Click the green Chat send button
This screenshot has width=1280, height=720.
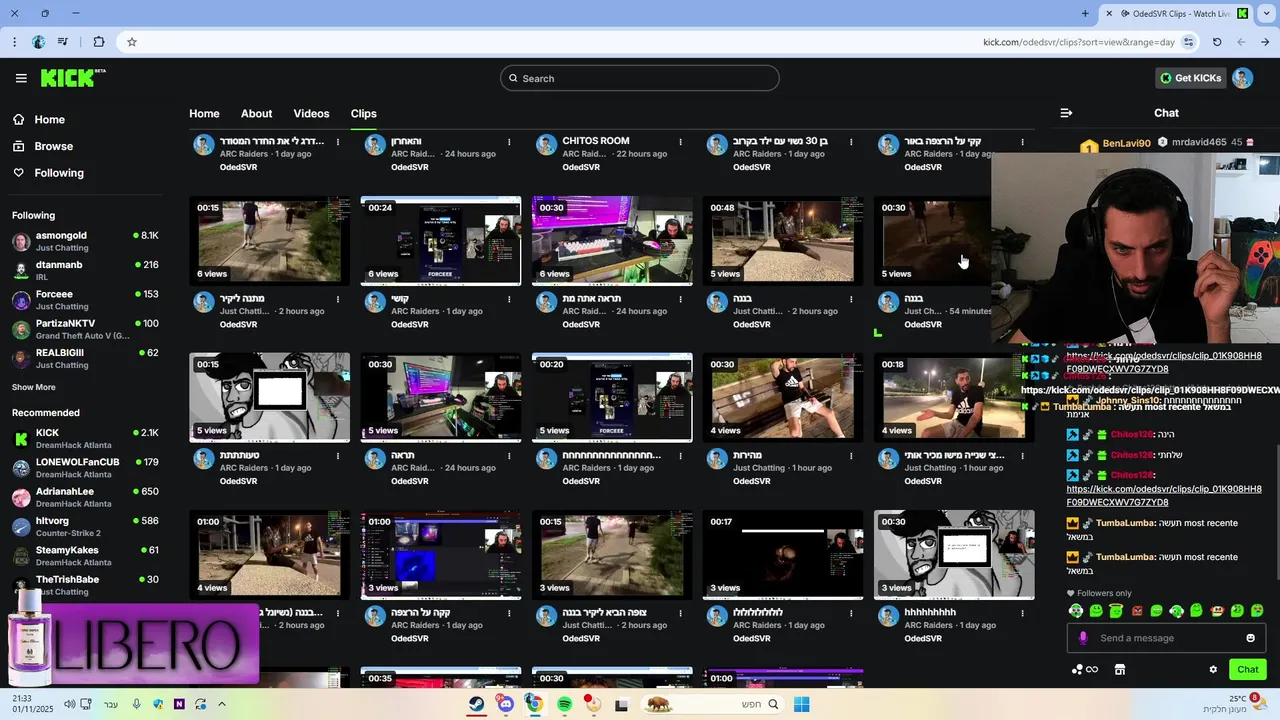tap(1248, 669)
